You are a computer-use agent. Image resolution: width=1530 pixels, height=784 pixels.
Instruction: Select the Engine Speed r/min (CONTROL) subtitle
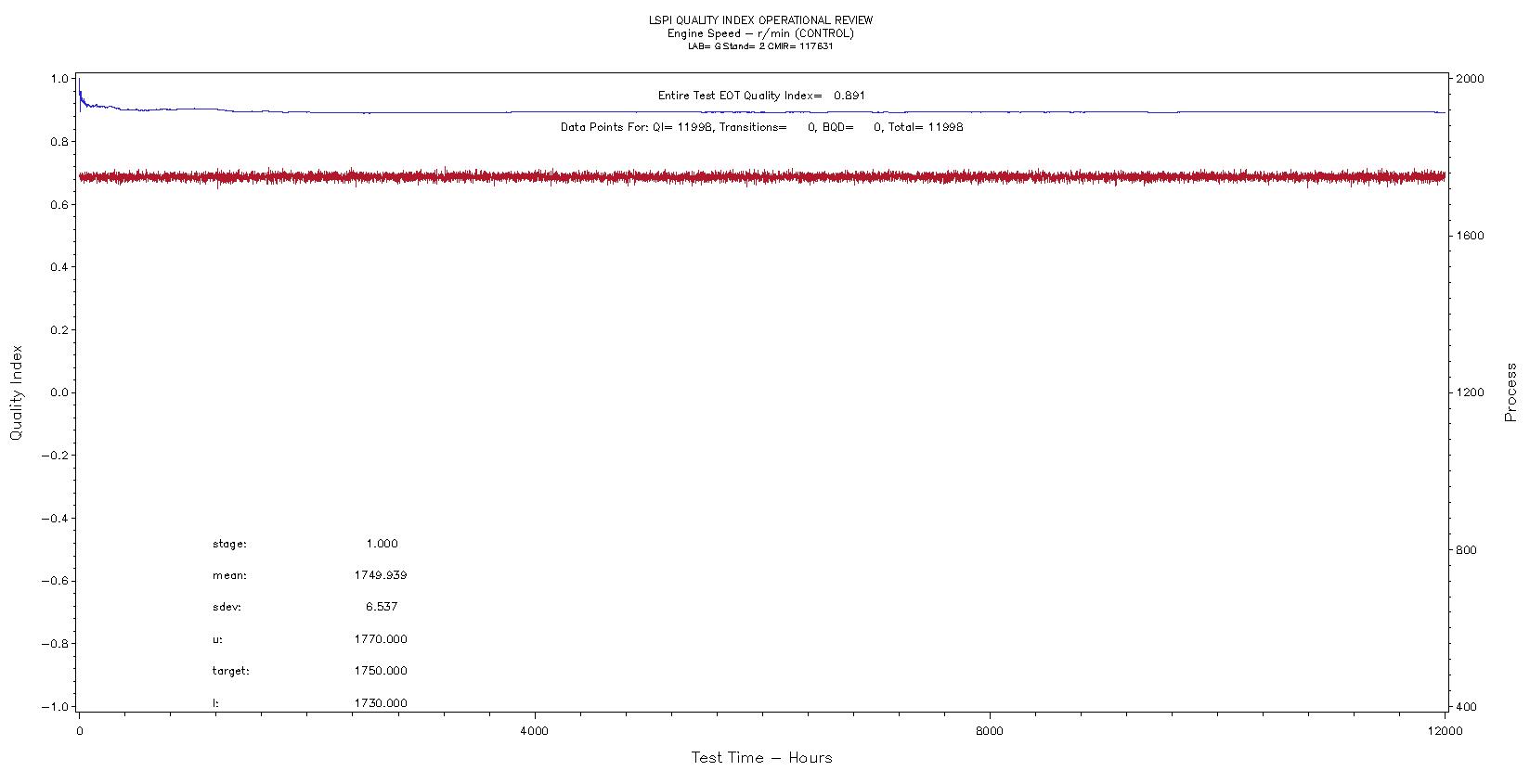click(760, 33)
